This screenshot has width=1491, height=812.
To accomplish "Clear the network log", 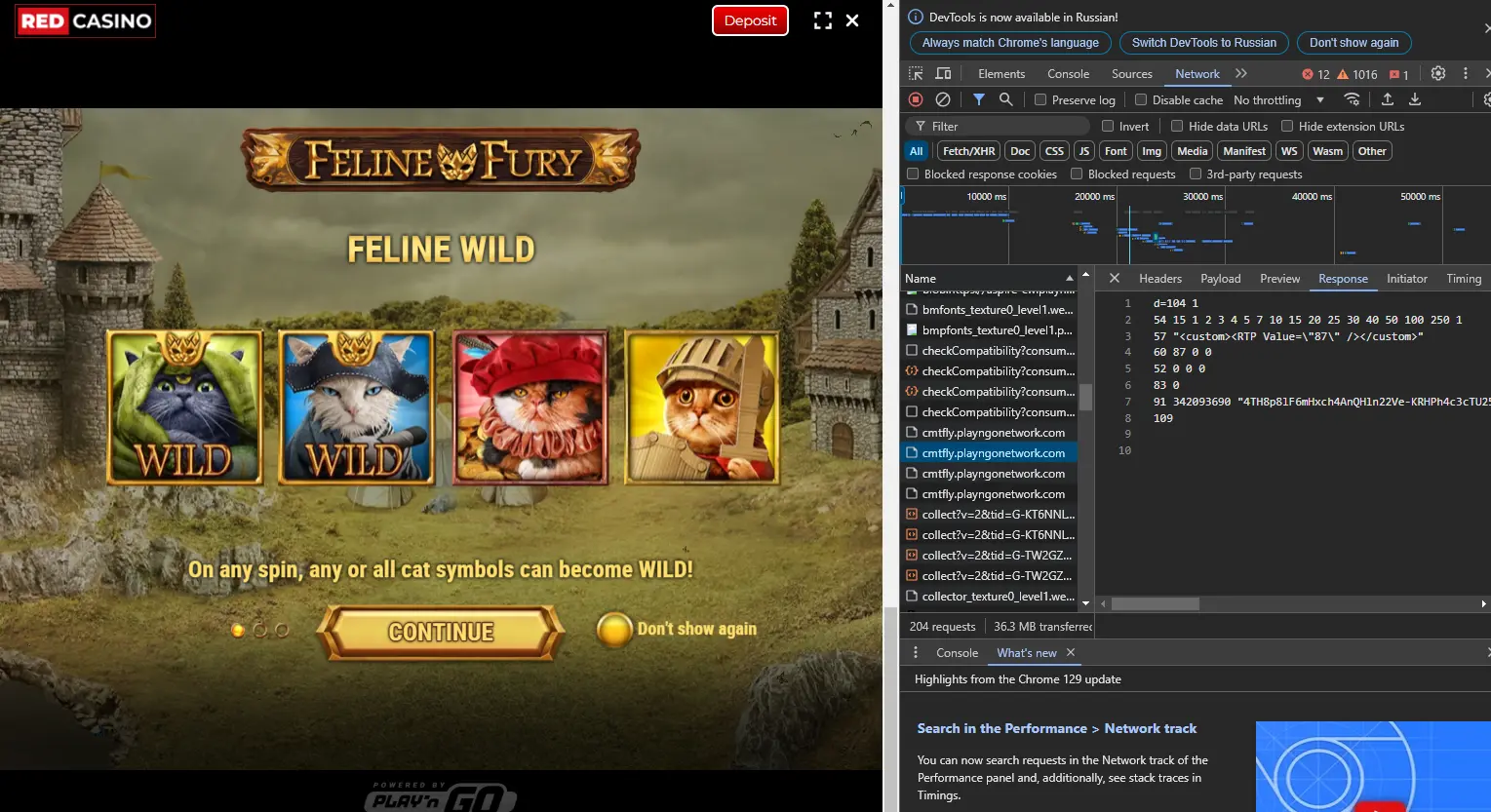I will [x=943, y=99].
